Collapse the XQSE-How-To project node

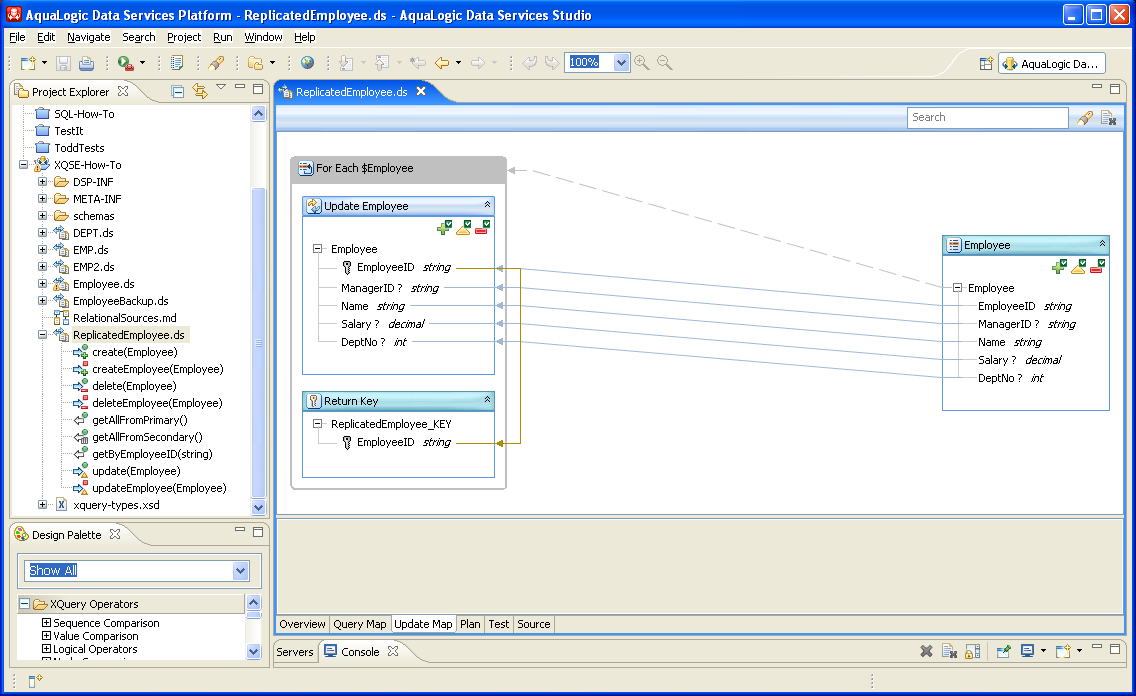(23, 164)
